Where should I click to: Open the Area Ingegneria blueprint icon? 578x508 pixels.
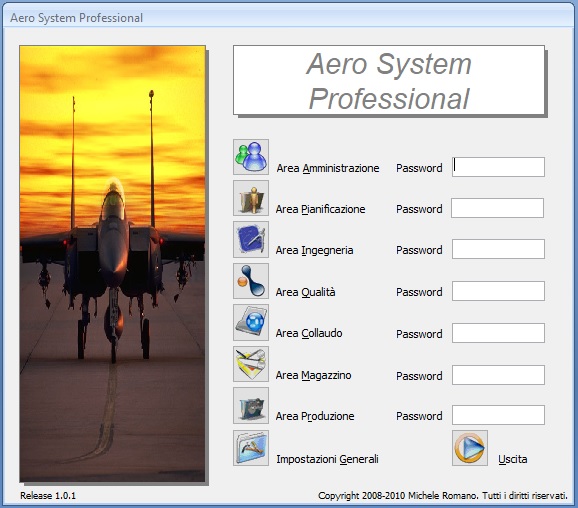[x=251, y=239]
